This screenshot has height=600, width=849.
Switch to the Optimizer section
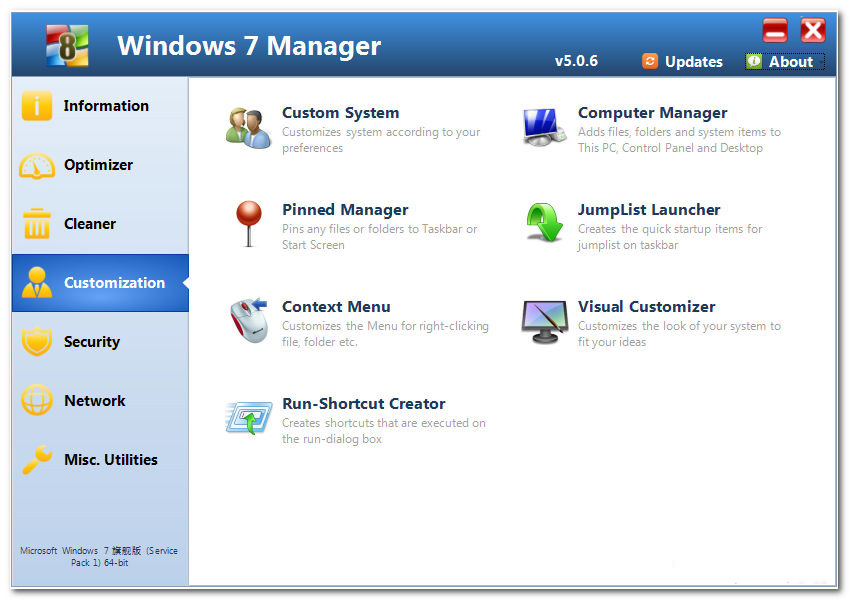point(99,165)
